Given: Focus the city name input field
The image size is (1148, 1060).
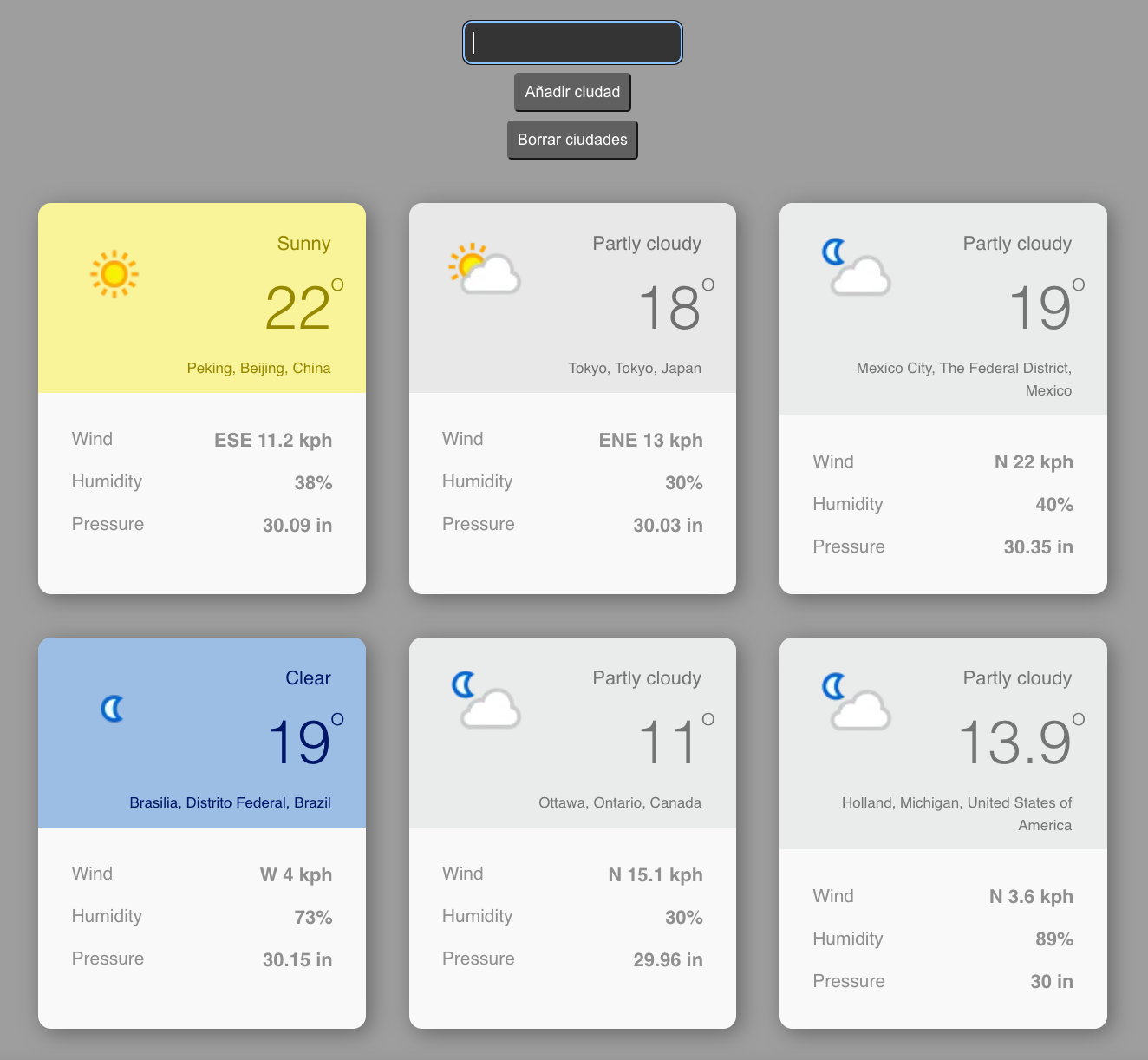Looking at the screenshot, I should coord(572,43).
